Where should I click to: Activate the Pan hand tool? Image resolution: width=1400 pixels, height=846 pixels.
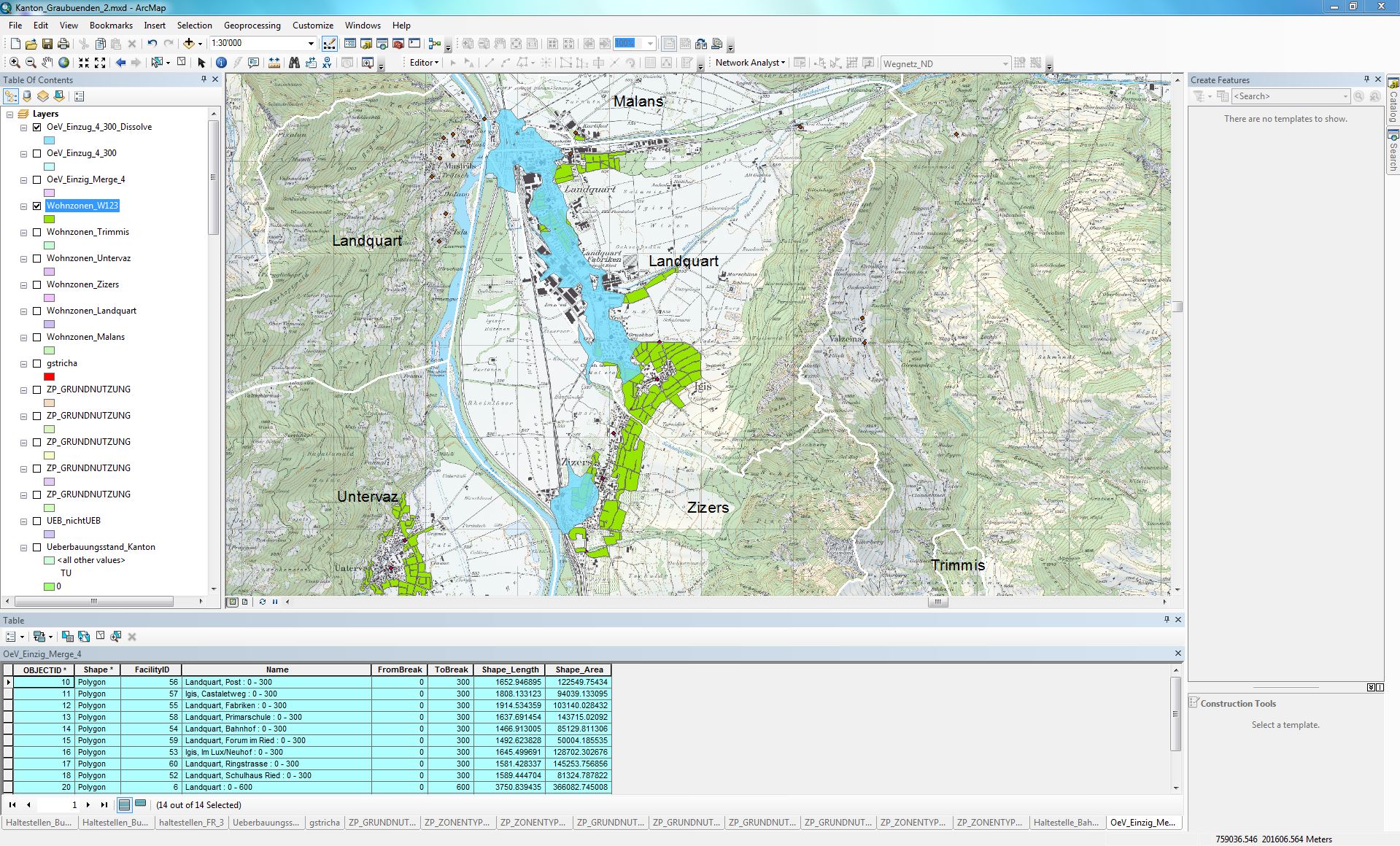tap(47, 63)
